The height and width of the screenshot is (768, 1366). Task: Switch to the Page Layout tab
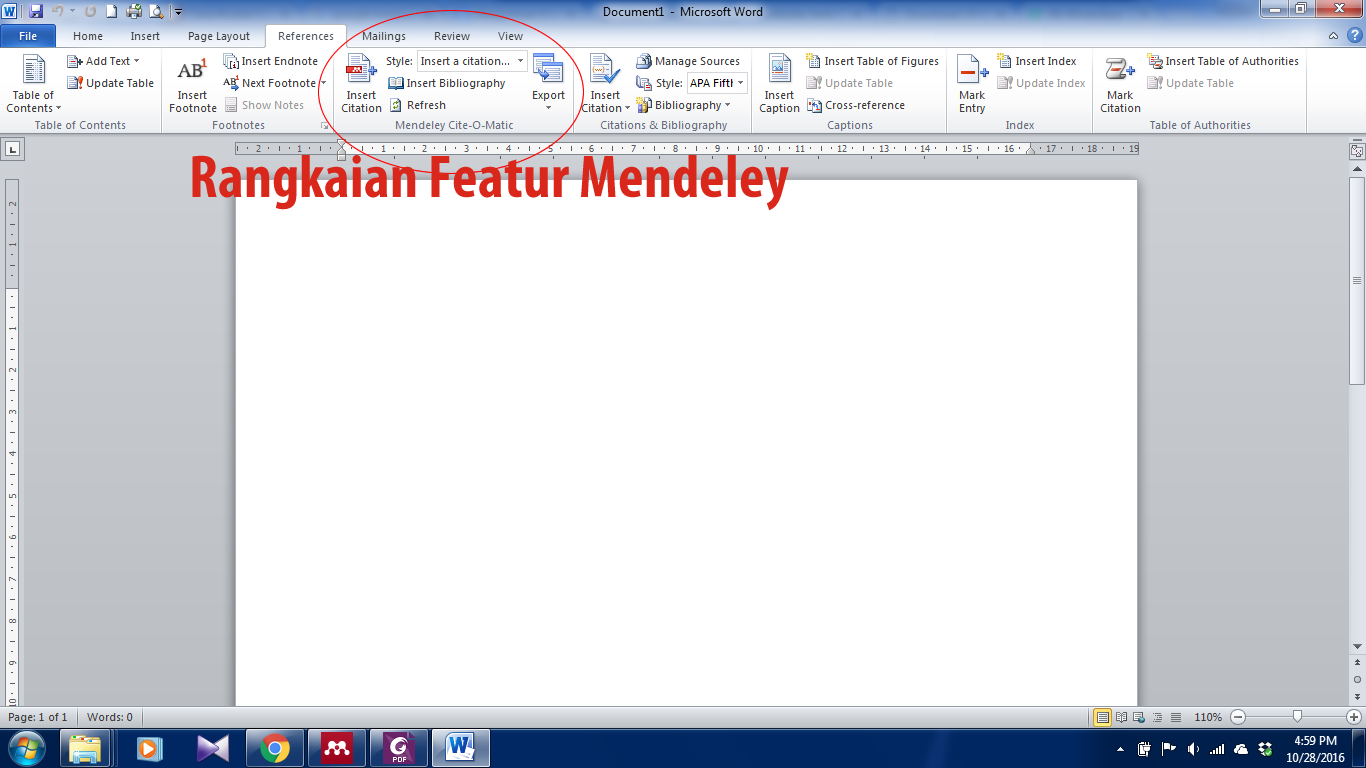219,36
